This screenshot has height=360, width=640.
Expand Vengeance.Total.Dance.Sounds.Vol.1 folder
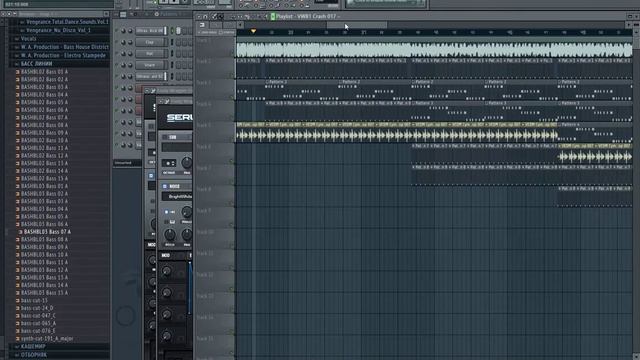pyautogui.click(x=65, y=22)
